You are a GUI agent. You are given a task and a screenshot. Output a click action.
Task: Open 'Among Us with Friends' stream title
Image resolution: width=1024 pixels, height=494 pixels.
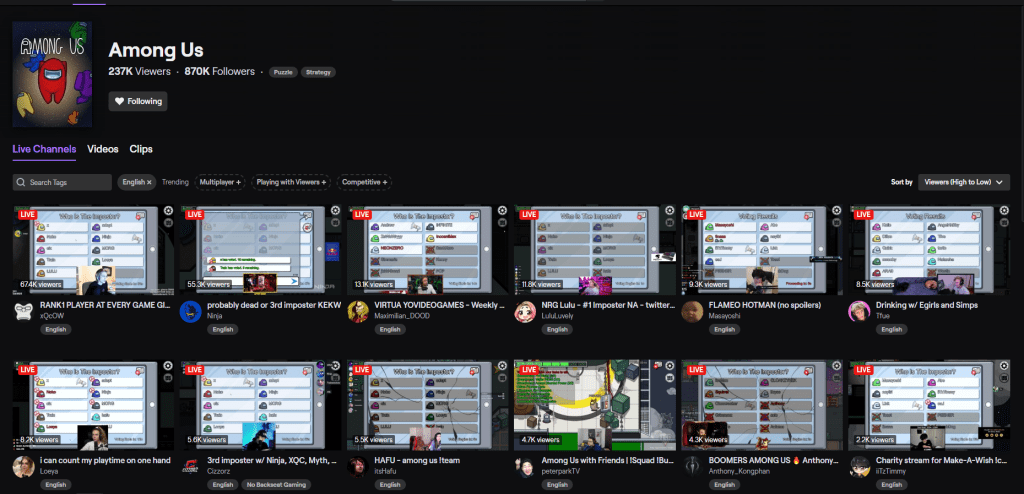607,461
